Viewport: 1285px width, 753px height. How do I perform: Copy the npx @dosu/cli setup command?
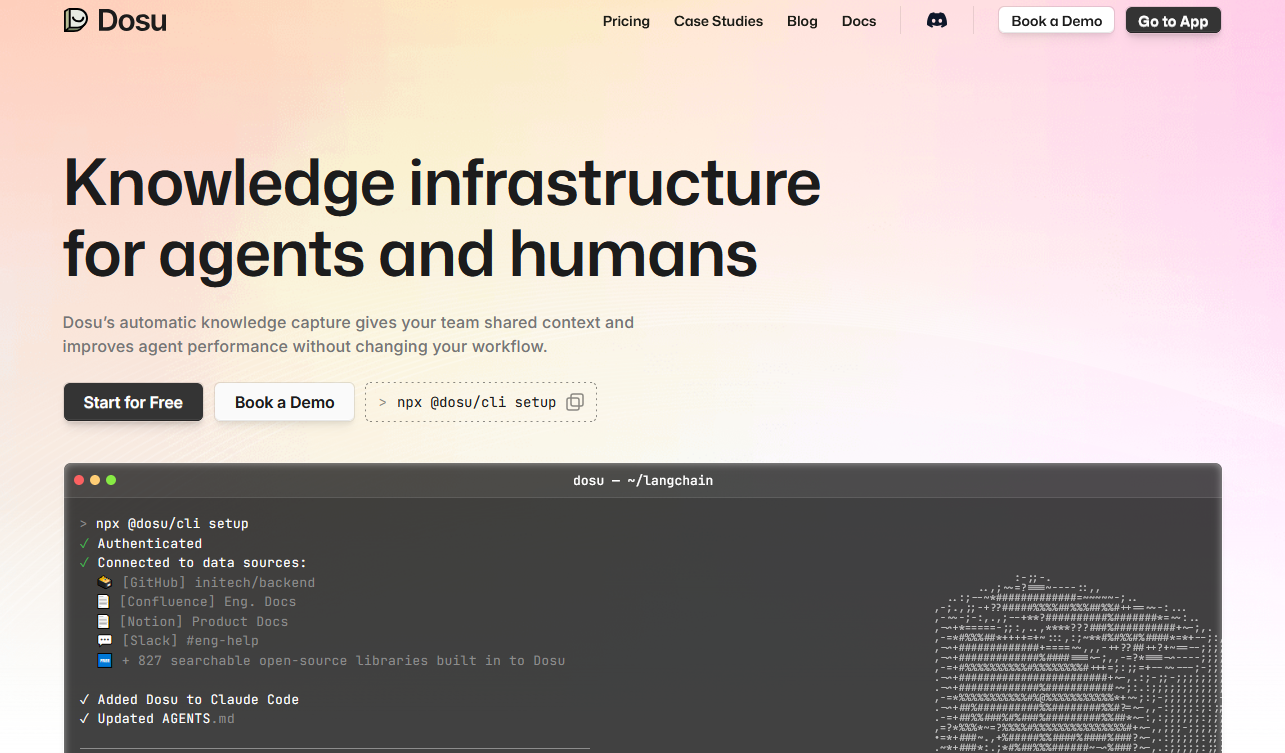[x=575, y=402]
